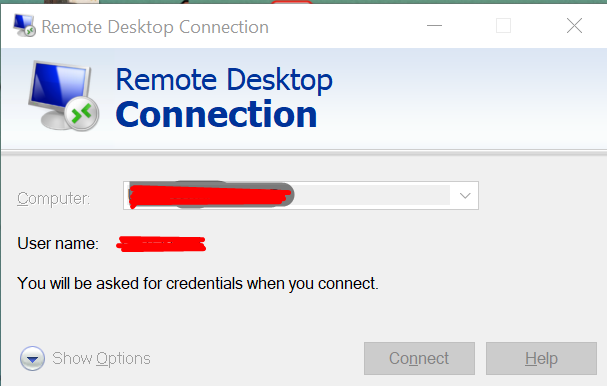Minimize the Remote Desktop Connection window

tap(434, 26)
